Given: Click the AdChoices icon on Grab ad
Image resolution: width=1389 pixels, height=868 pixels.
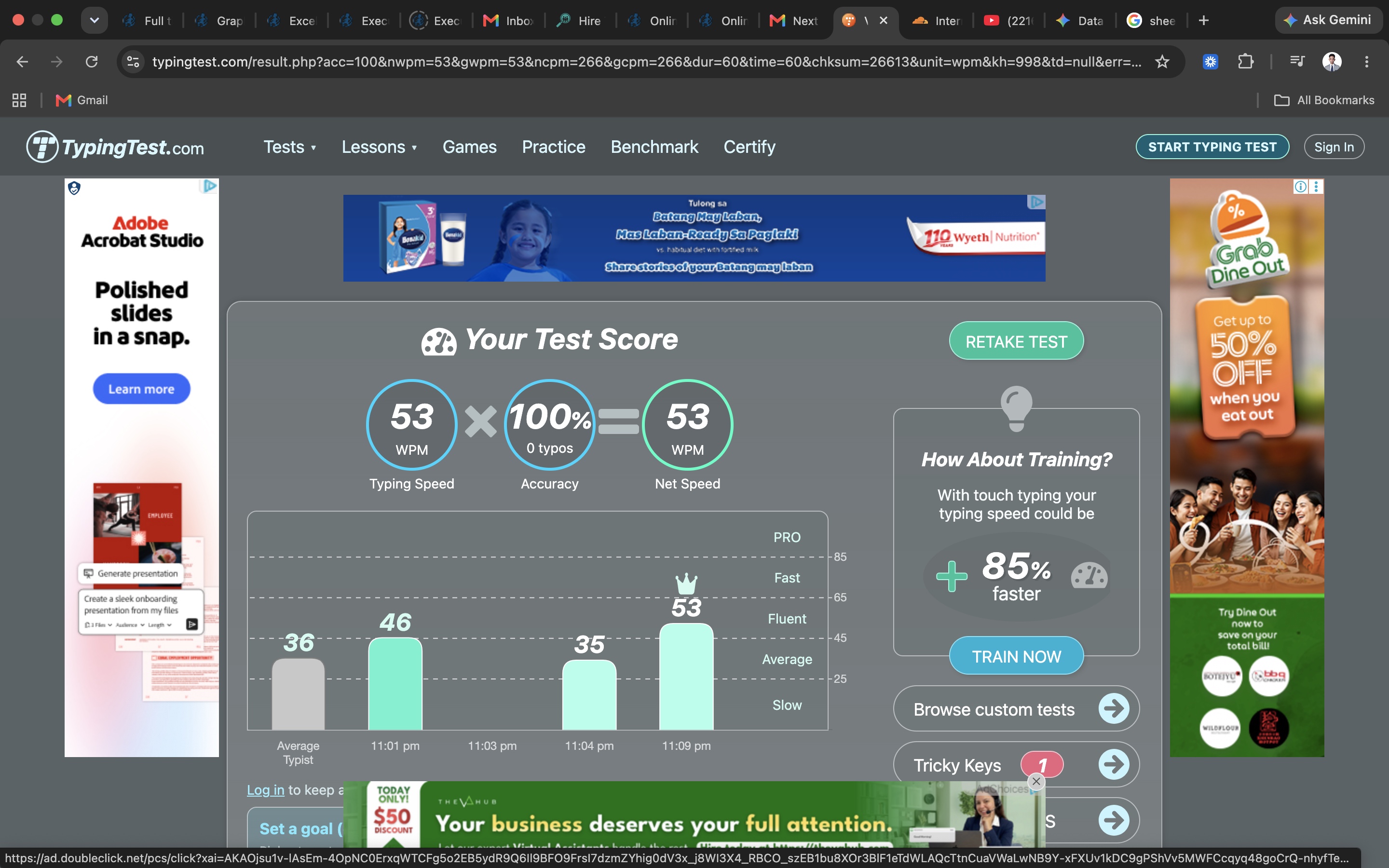Looking at the screenshot, I should [x=1301, y=187].
